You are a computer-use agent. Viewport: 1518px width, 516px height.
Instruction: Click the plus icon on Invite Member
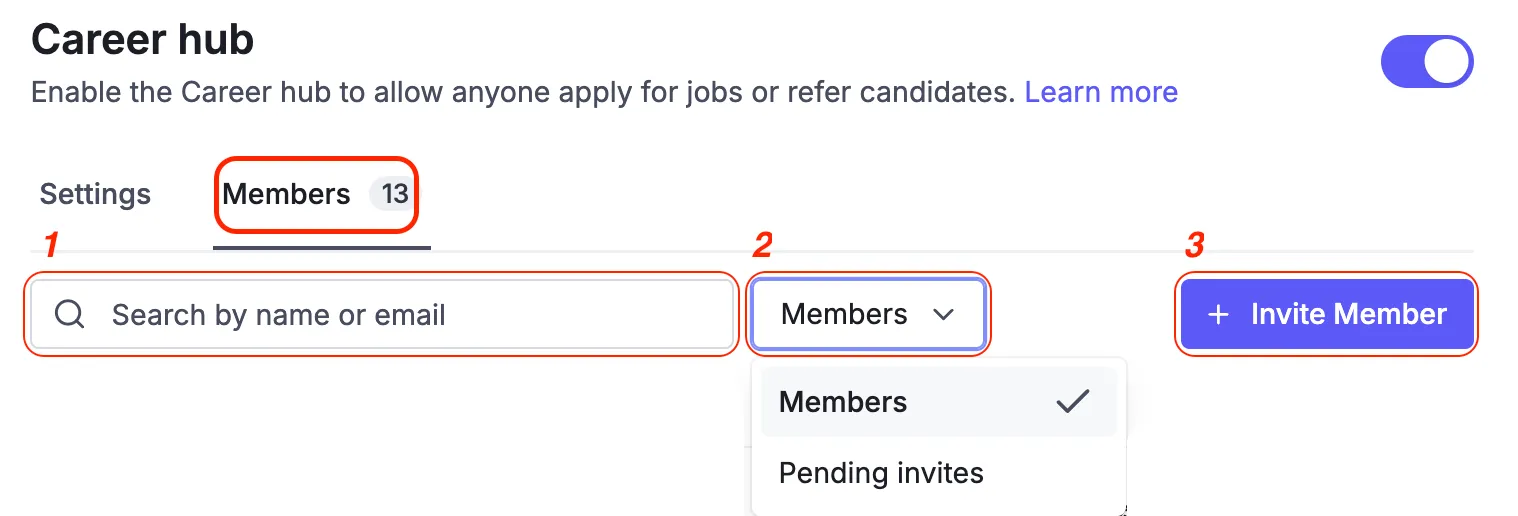click(x=1218, y=315)
